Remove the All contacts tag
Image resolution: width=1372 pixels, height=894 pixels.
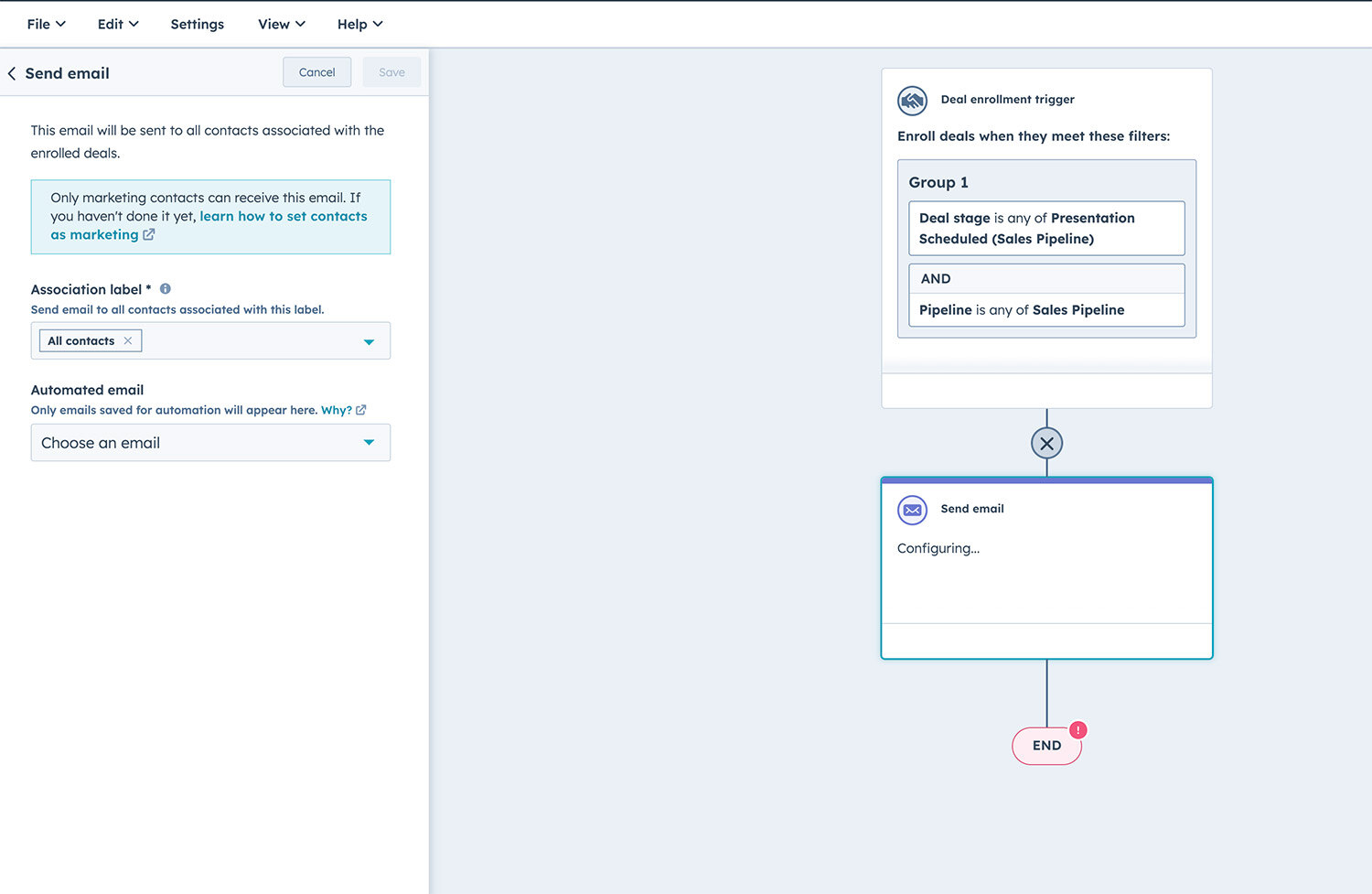tap(128, 340)
